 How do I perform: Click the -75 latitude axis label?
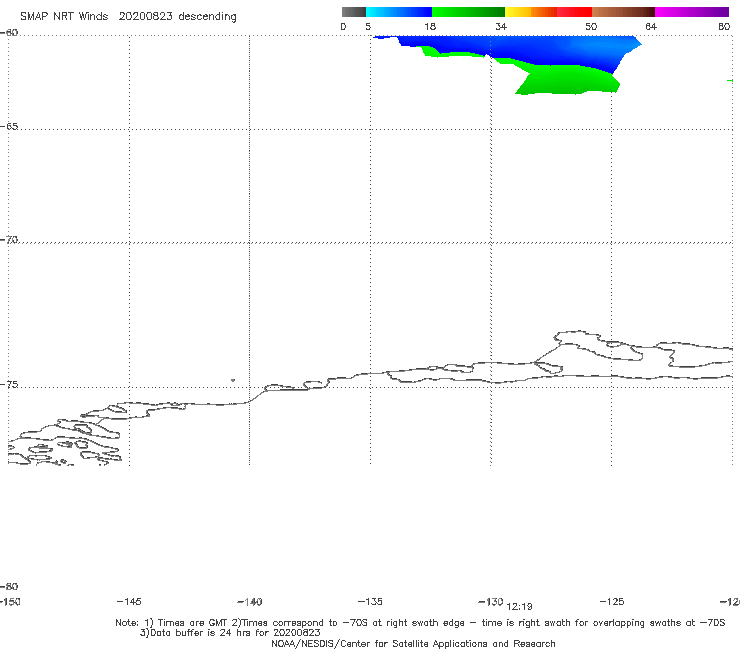pyautogui.click(x=9, y=385)
